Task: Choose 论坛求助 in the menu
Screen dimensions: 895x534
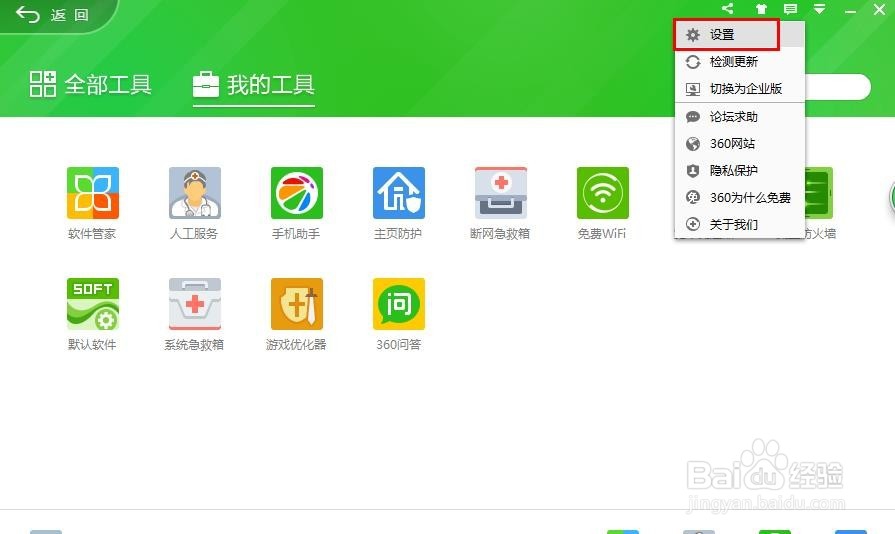Action: (740, 117)
